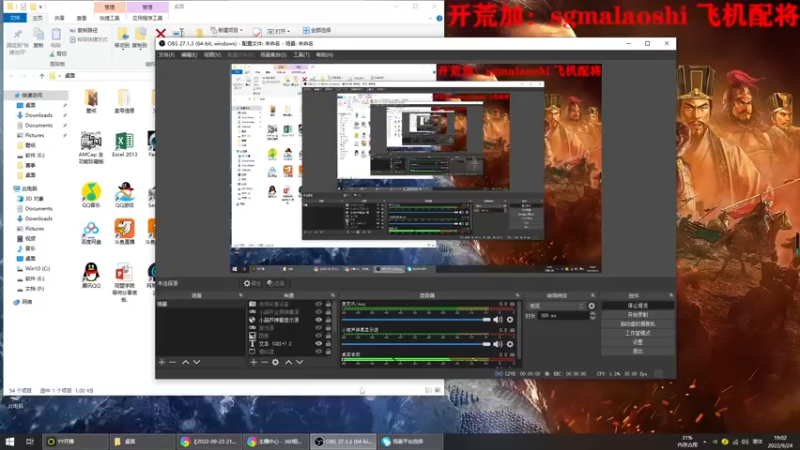Open the 编辑(E) menu in OBS
This screenshot has height=450, width=800.
(189, 55)
